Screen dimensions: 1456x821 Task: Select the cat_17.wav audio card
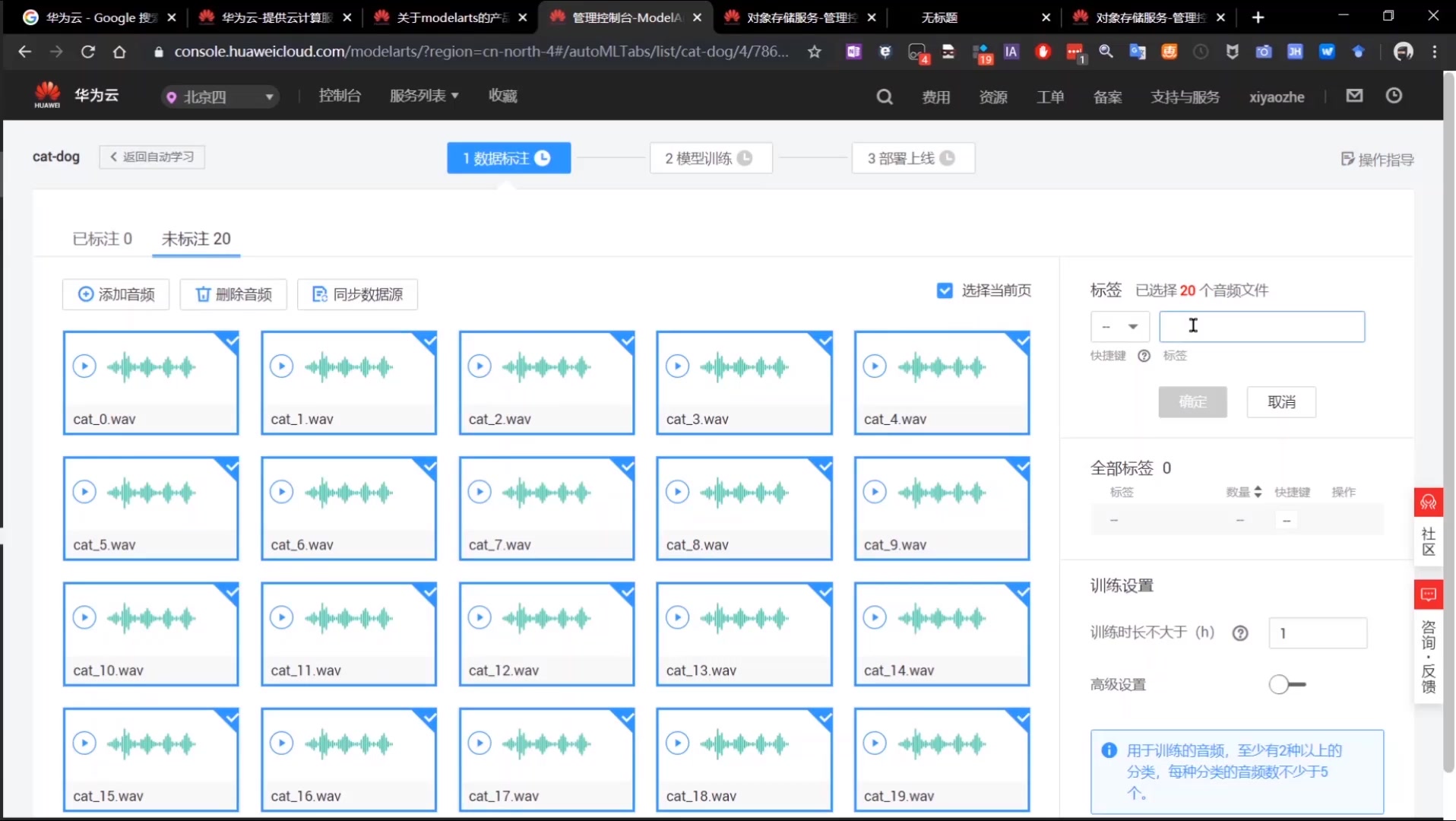546,759
